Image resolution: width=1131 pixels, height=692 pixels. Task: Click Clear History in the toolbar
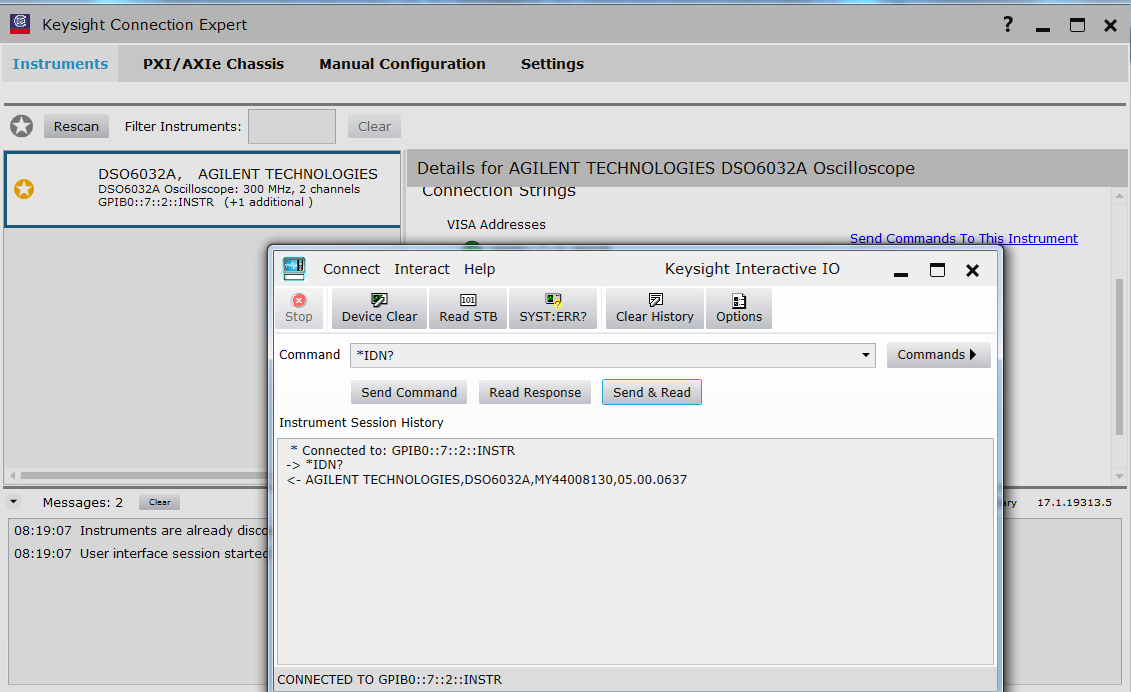[x=655, y=308]
